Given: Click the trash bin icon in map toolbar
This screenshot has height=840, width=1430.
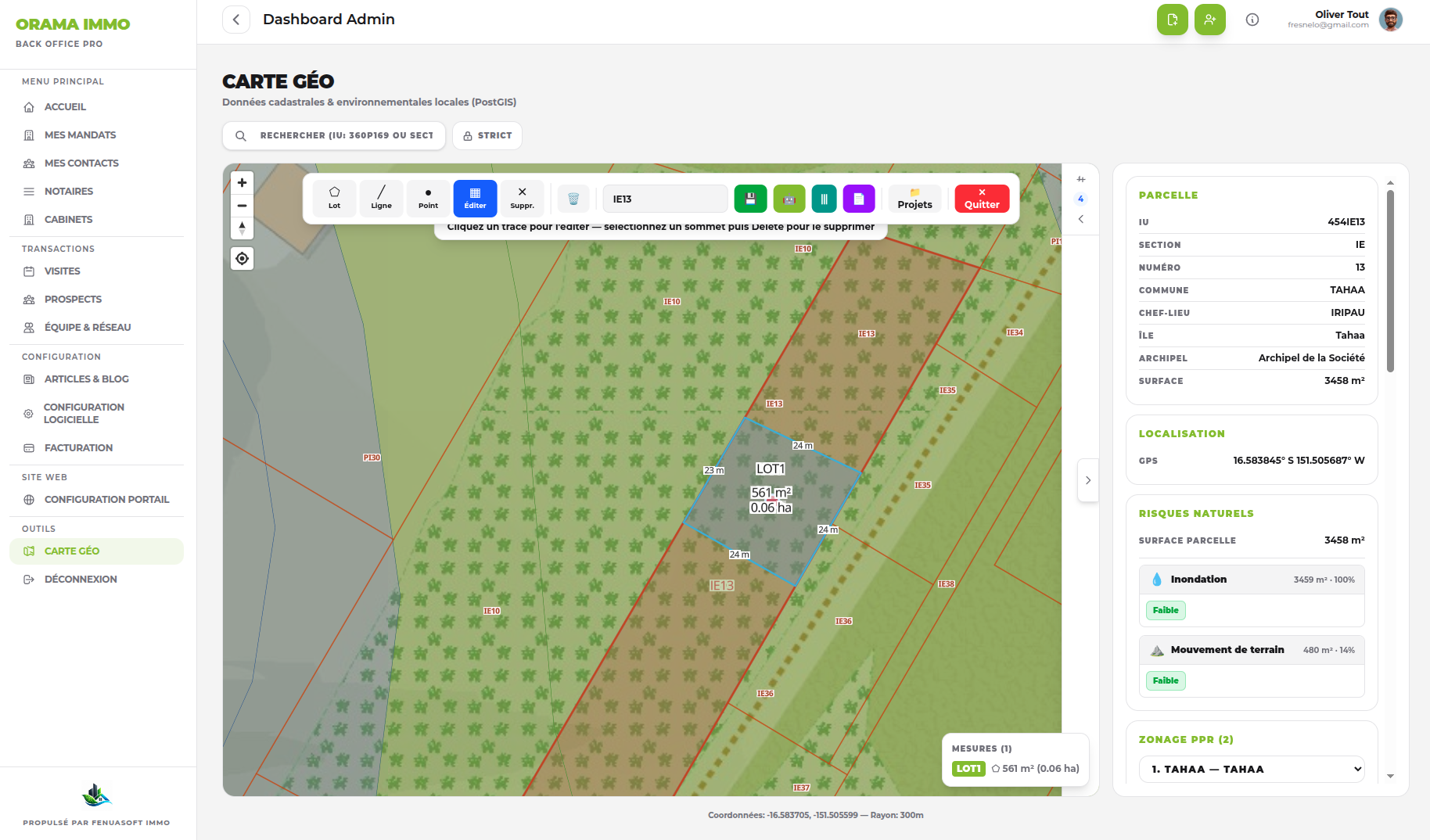Looking at the screenshot, I should pyautogui.click(x=573, y=199).
